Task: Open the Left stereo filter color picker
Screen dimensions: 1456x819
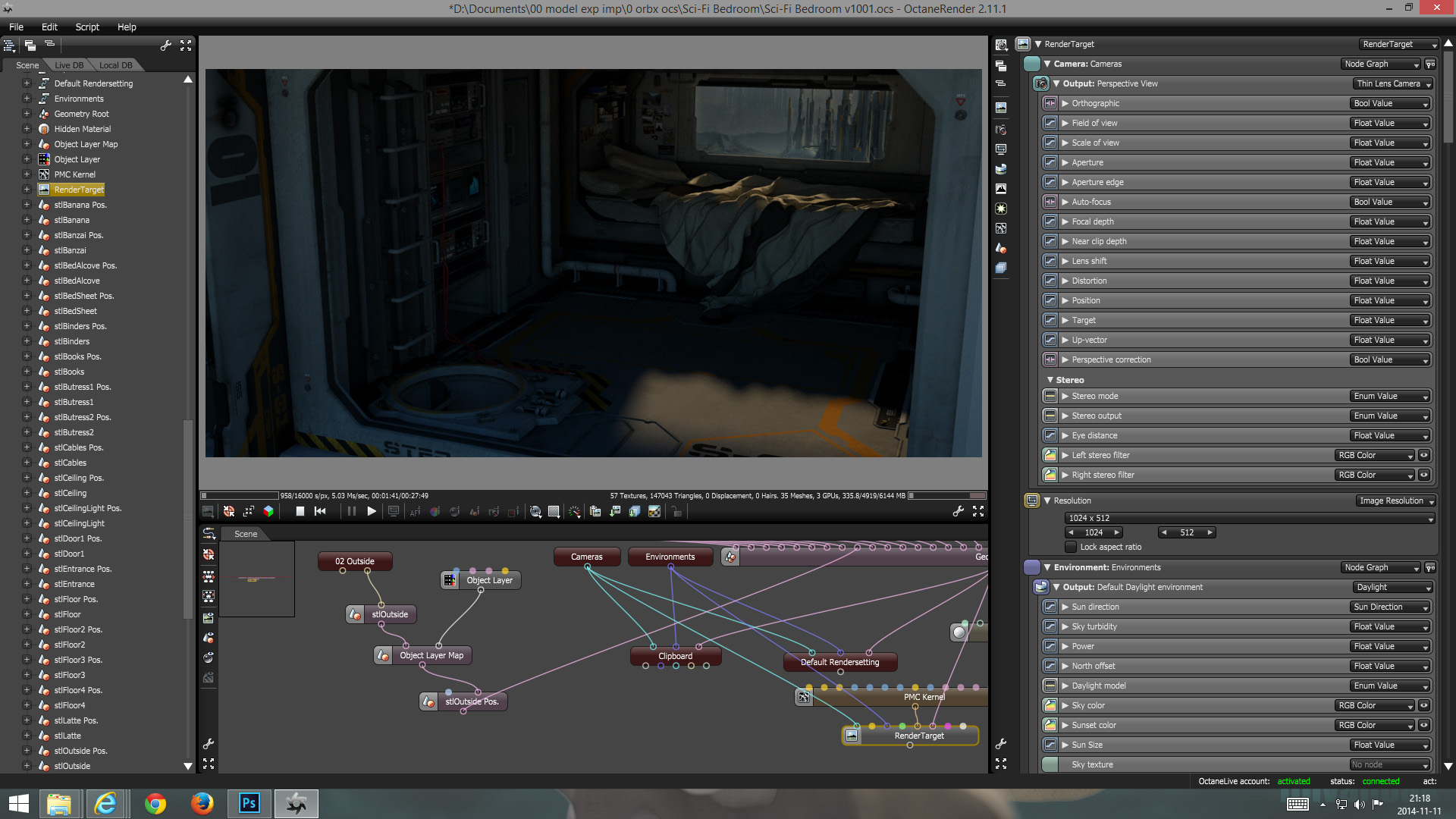Action: click(x=1050, y=455)
